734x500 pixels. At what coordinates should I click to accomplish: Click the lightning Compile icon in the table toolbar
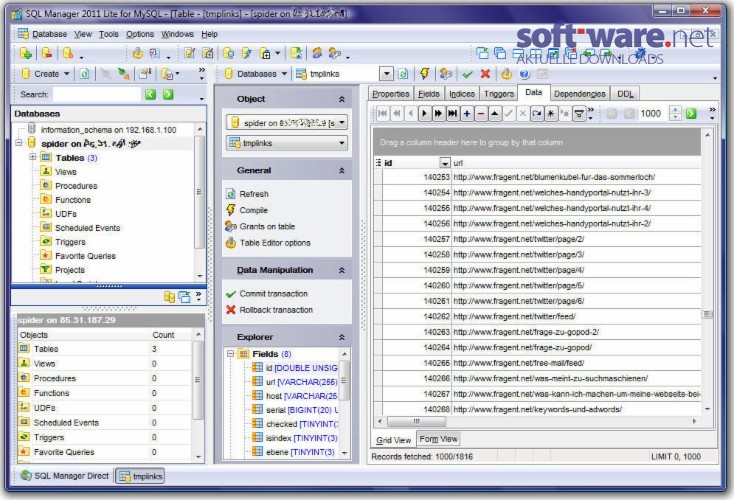tap(425, 74)
